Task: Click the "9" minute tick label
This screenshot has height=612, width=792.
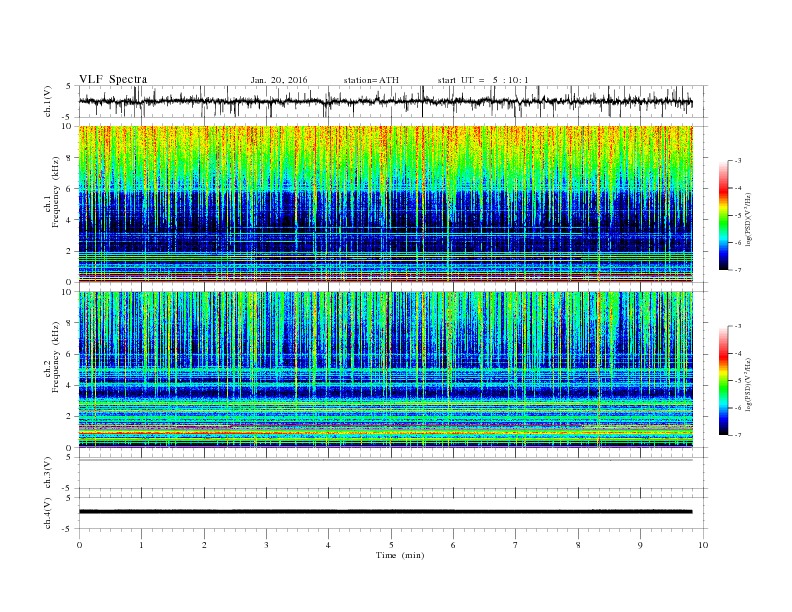Action: point(641,545)
